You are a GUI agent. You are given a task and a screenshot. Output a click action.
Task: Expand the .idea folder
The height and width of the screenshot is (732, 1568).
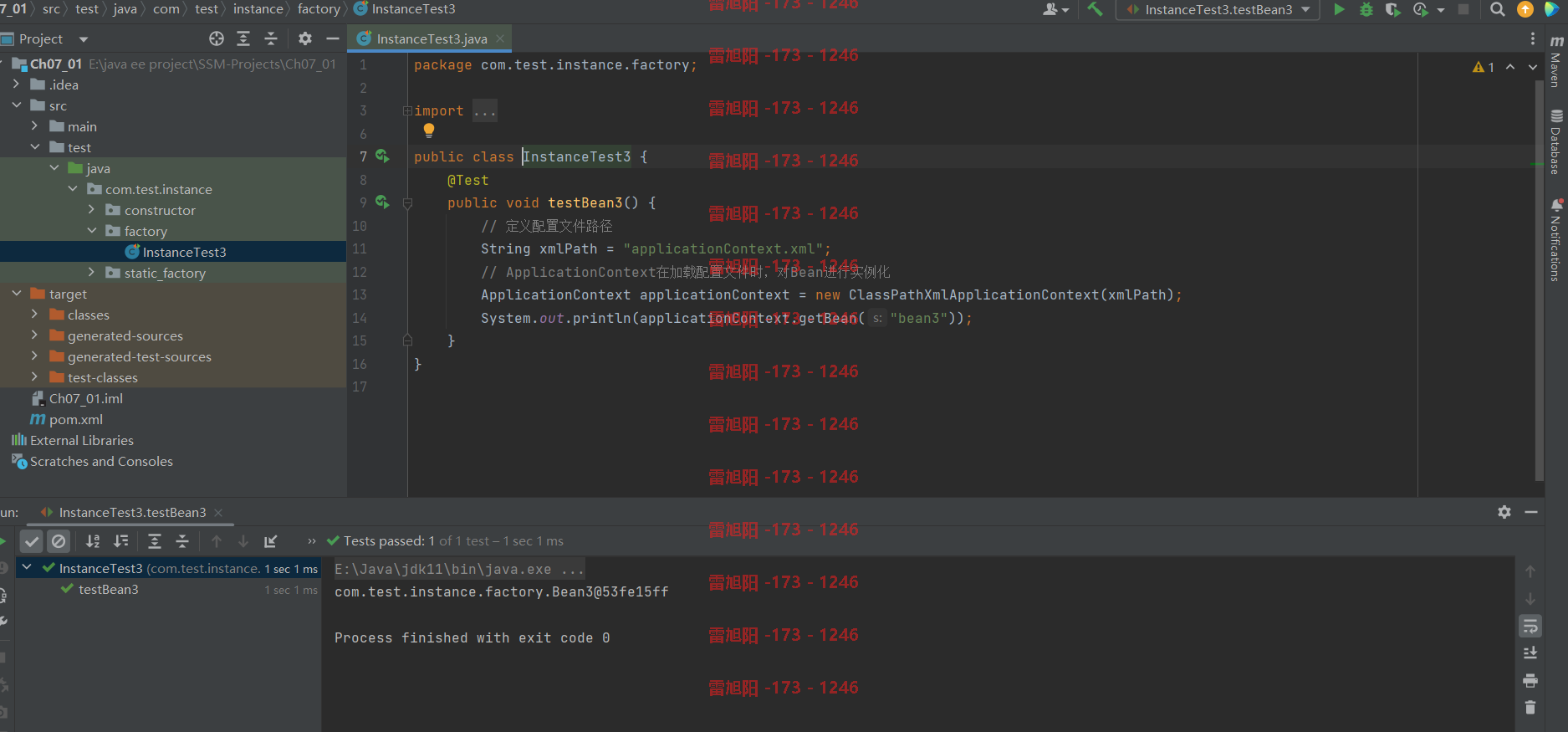(x=17, y=84)
